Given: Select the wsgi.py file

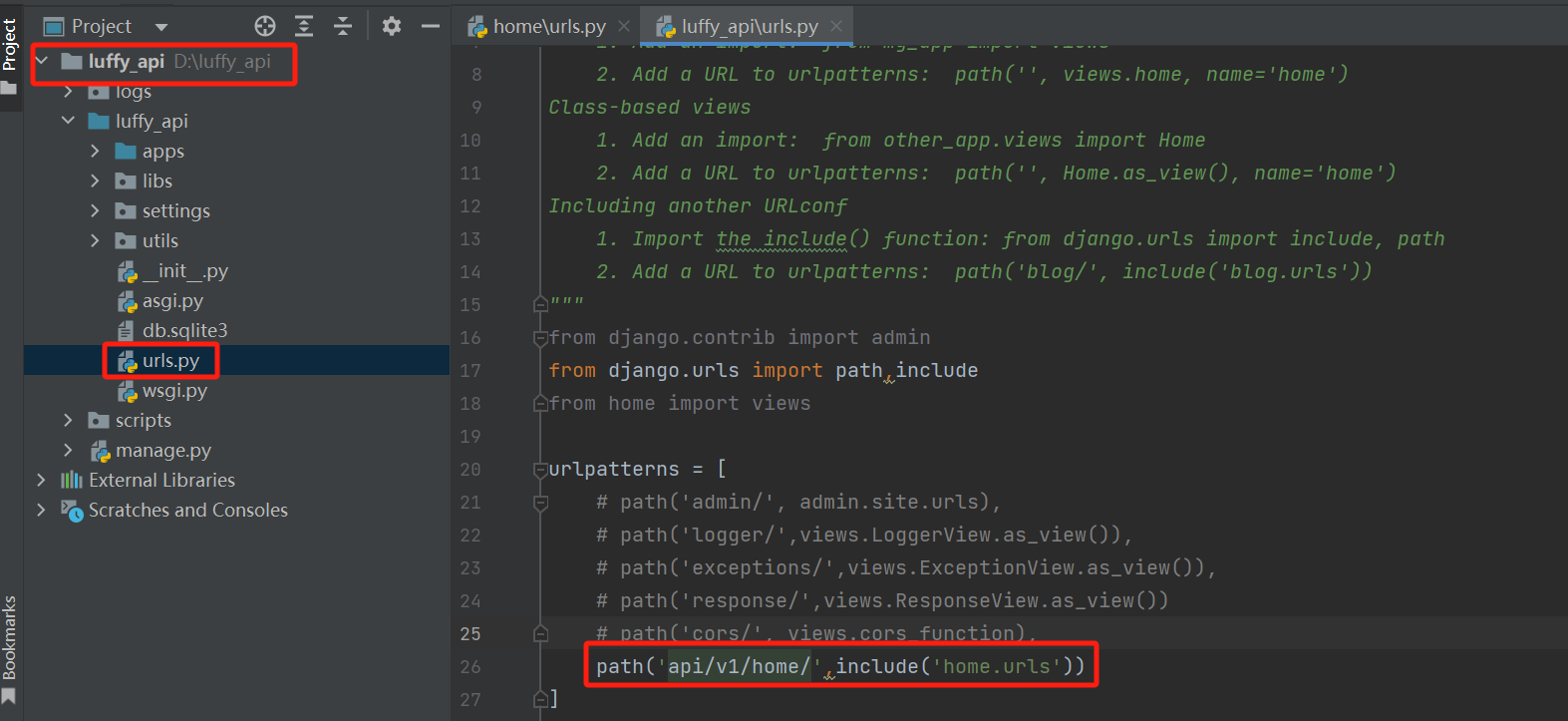Looking at the screenshot, I should (174, 390).
